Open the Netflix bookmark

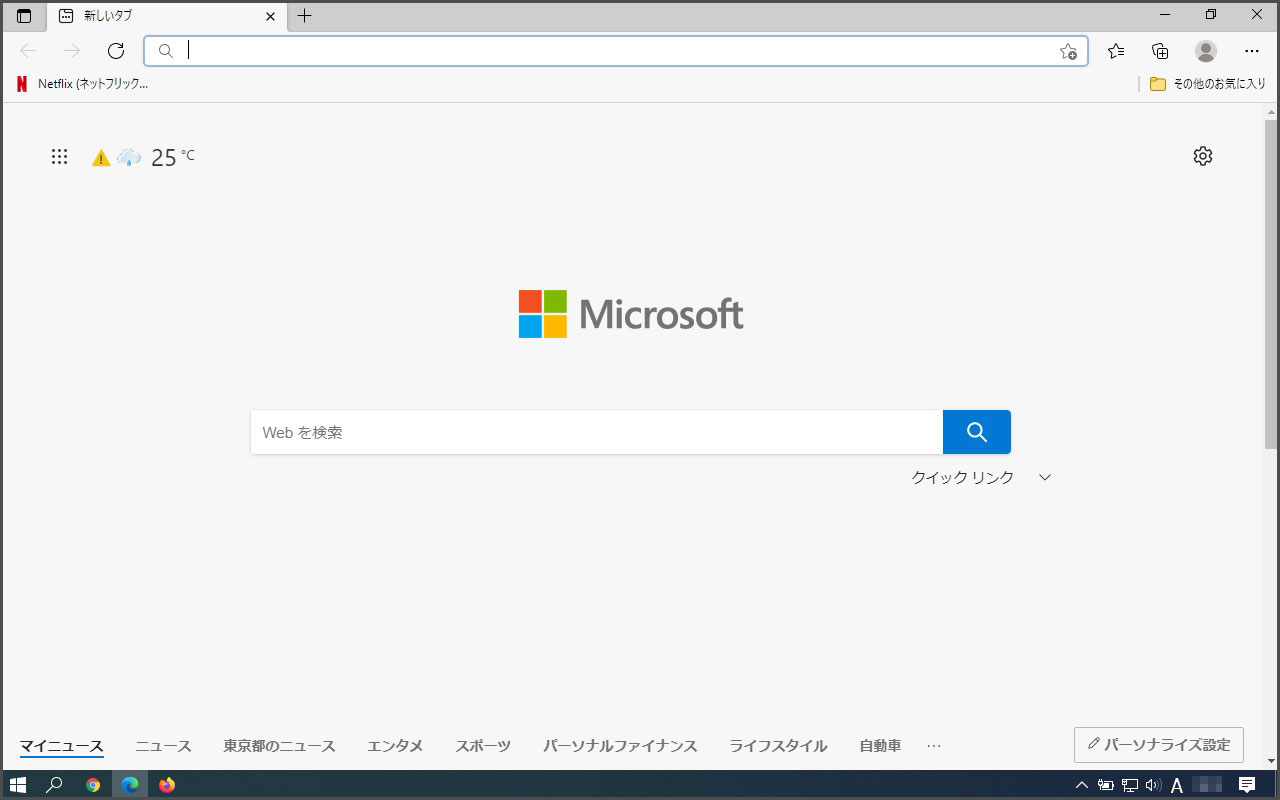82,85
